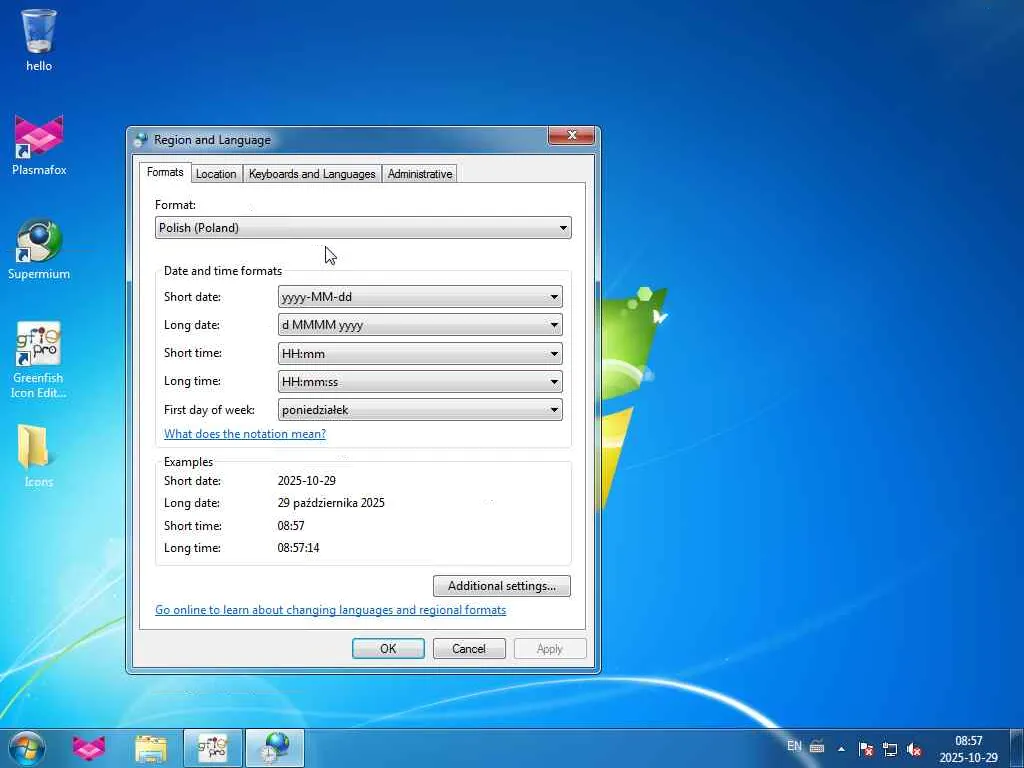Open the Keyboards and Languages tab

click(x=312, y=174)
